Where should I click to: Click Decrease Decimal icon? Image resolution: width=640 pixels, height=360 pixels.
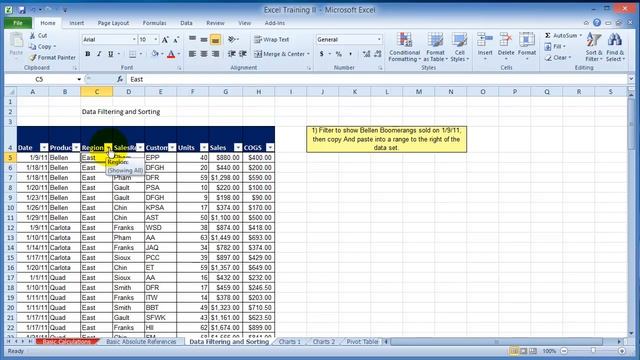(x=378, y=54)
